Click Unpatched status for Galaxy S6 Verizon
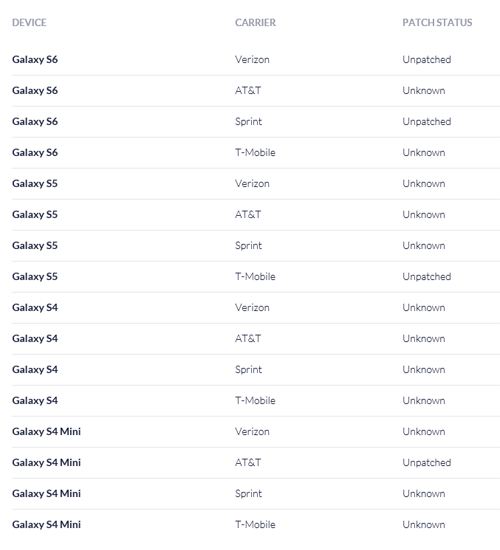The width and height of the screenshot is (500, 550). pos(427,60)
